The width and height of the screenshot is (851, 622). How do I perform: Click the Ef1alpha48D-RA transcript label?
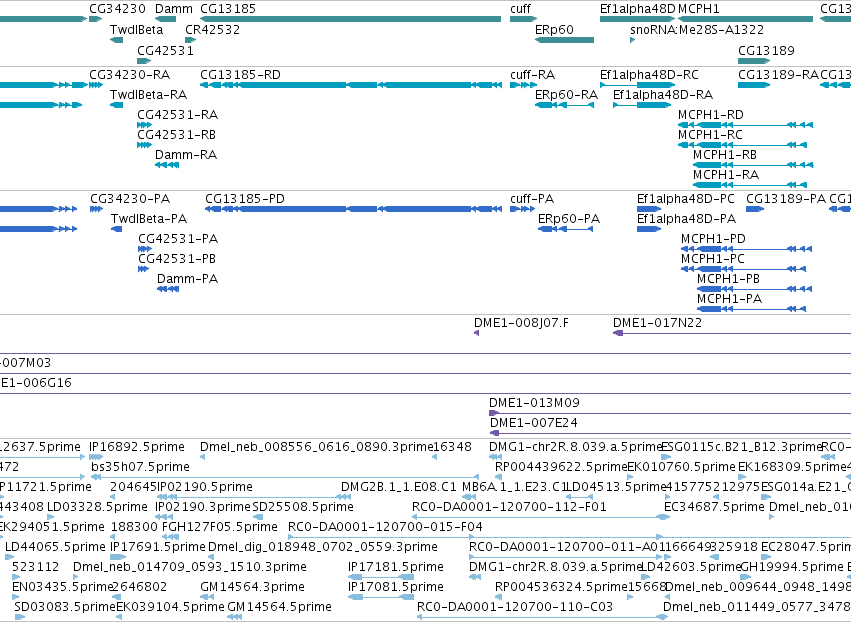pyautogui.click(x=663, y=94)
